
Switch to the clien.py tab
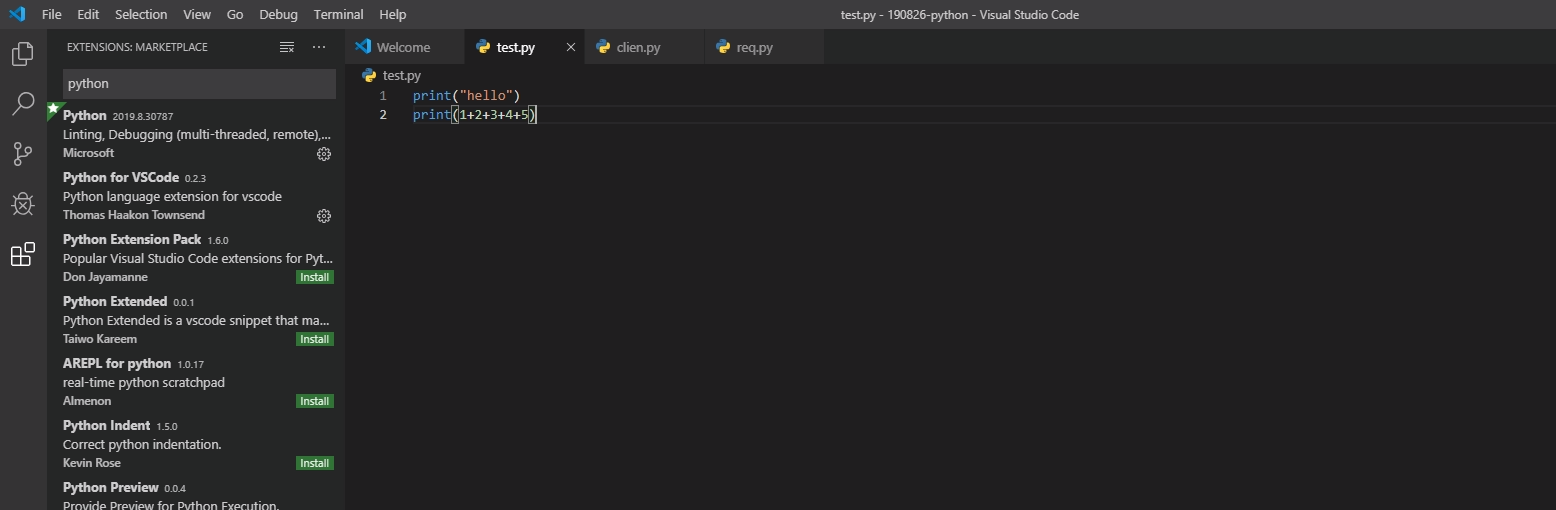pos(645,47)
